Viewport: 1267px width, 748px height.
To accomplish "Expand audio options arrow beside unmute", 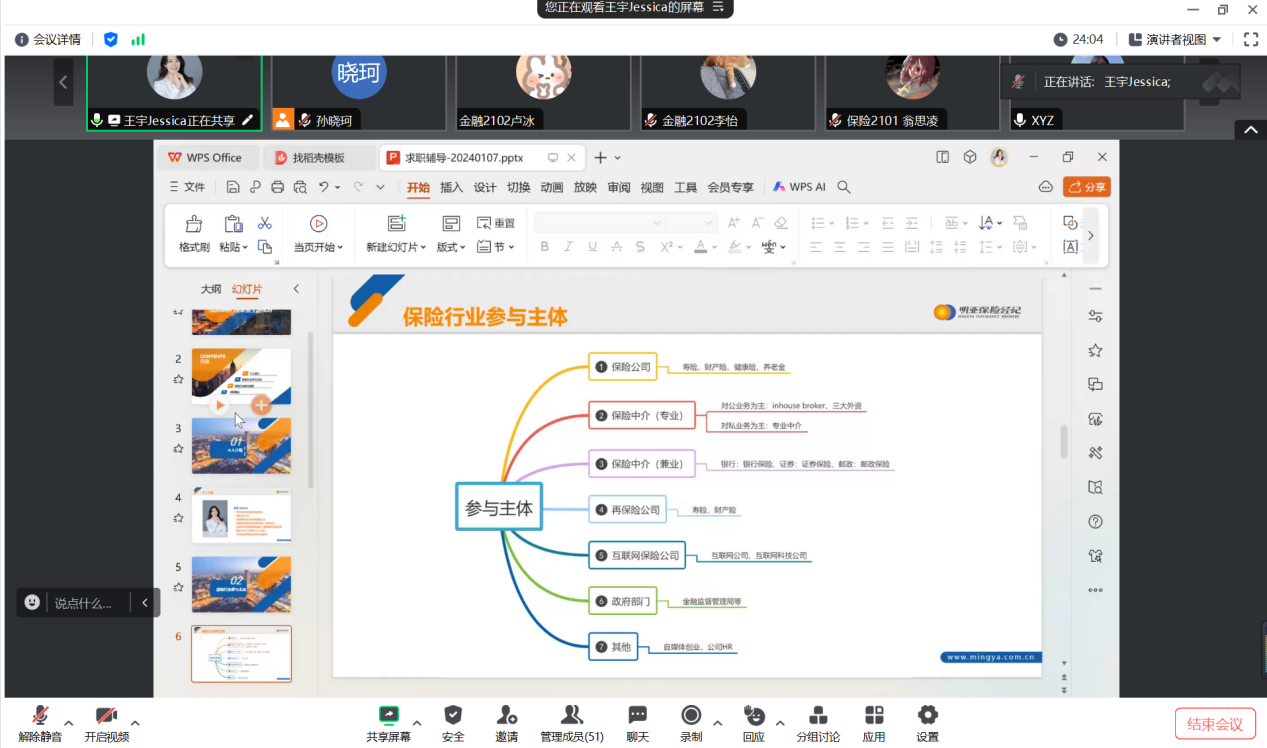I will [68, 722].
